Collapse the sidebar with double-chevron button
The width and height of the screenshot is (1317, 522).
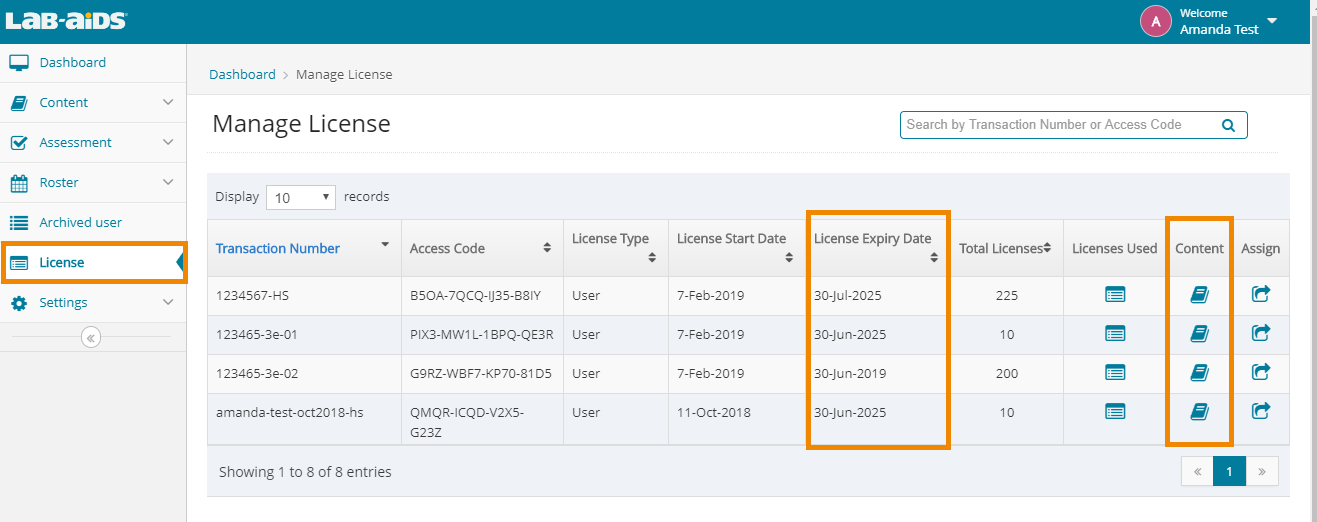tap(91, 338)
